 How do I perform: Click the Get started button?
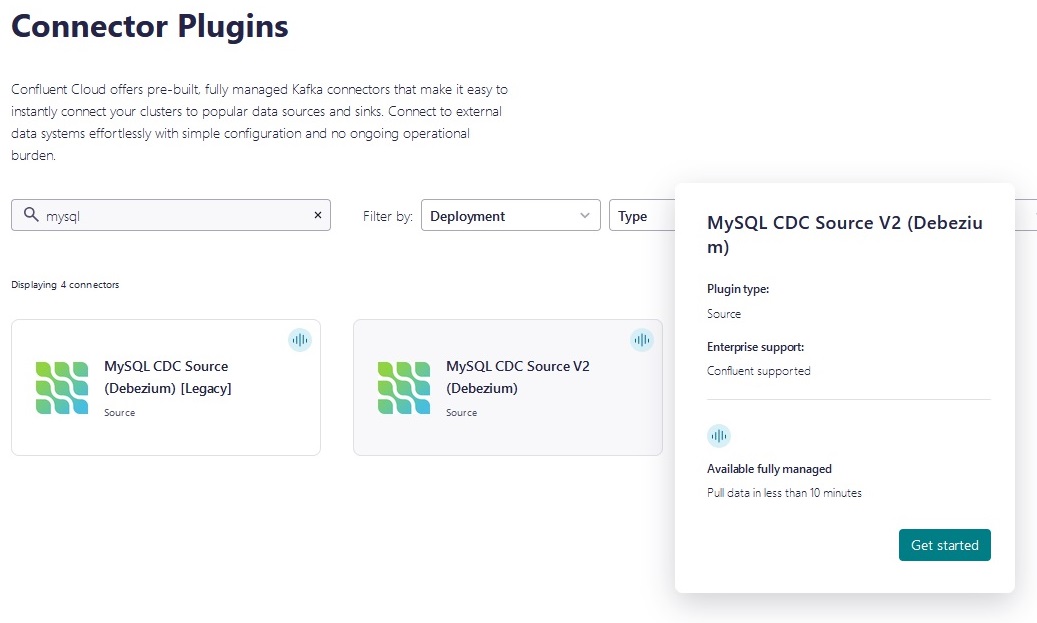click(944, 545)
